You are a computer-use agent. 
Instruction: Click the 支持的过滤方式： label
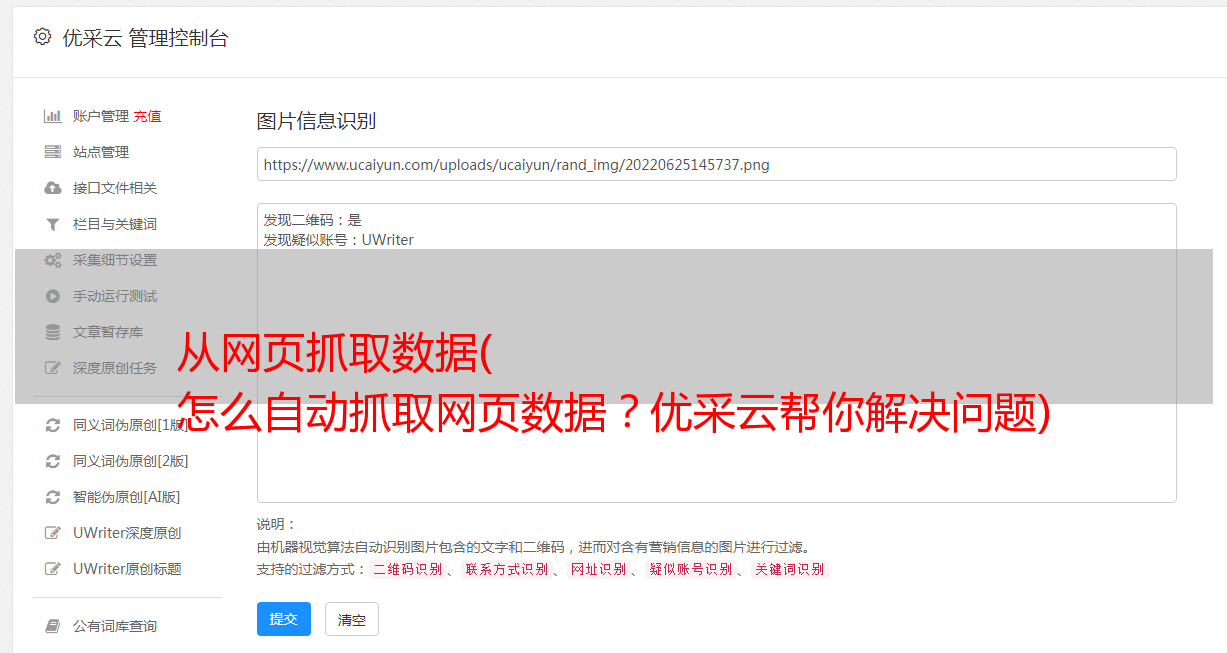click(x=312, y=569)
